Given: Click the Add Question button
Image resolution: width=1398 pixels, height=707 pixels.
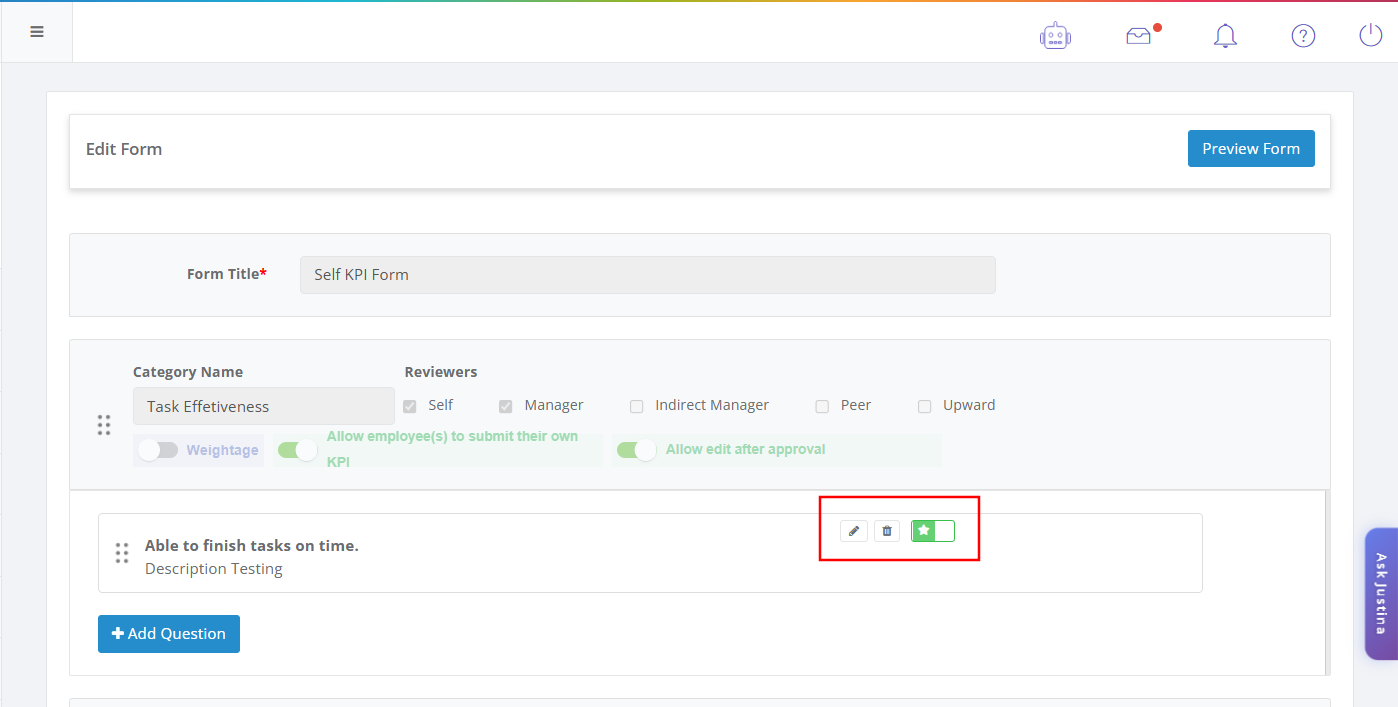Looking at the screenshot, I should point(169,634).
